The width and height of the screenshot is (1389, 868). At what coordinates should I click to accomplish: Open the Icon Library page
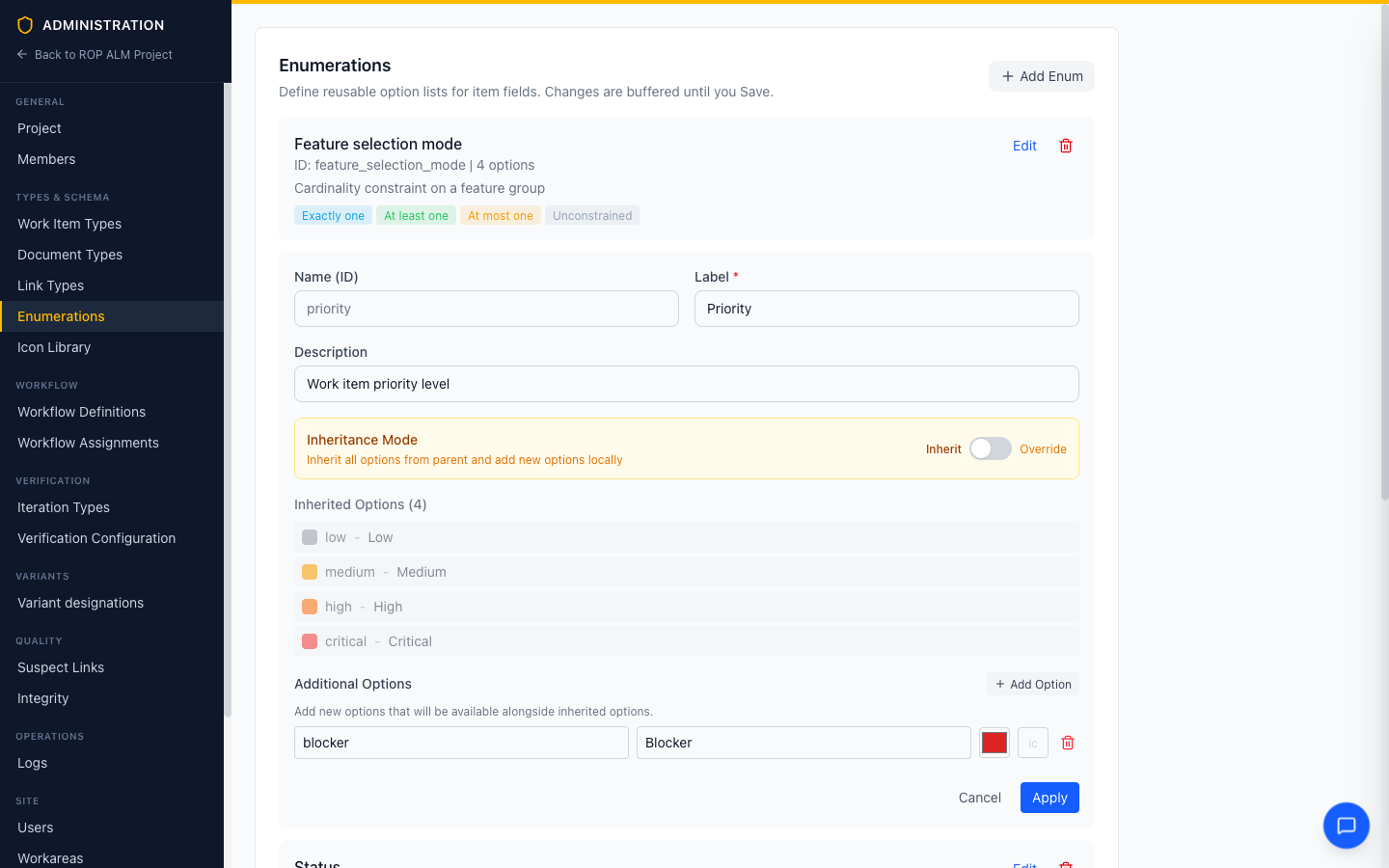pyautogui.click(x=112, y=347)
